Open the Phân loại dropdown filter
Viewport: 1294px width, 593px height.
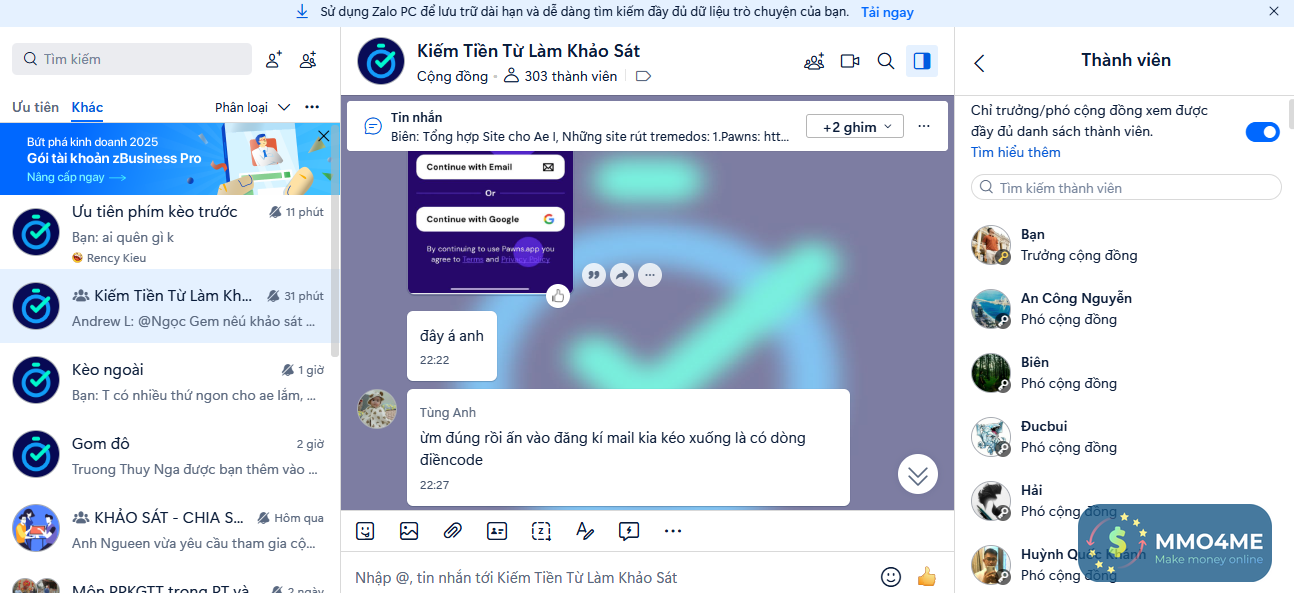click(x=253, y=107)
